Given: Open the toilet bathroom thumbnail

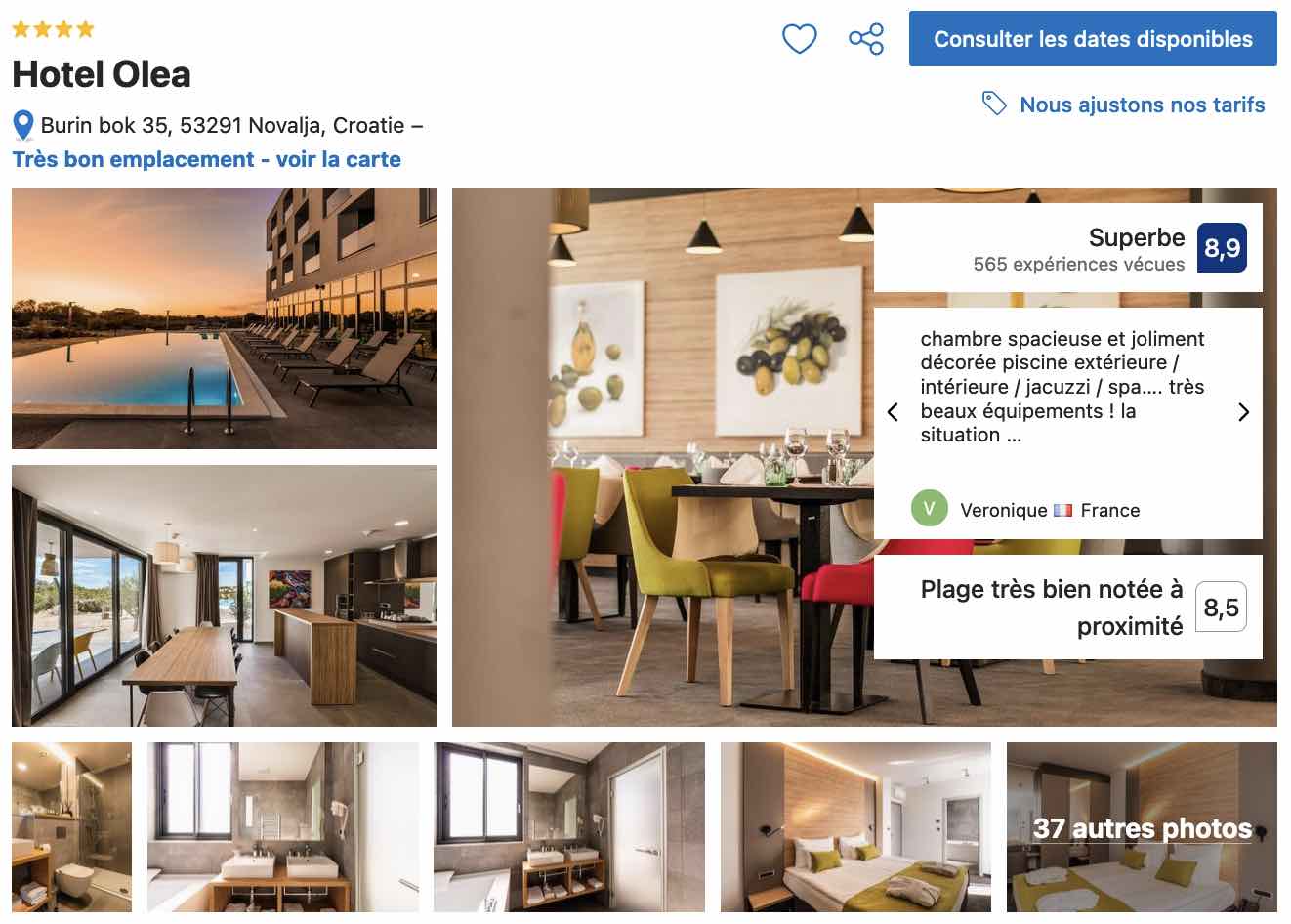Looking at the screenshot, I should tap(71, 827).
